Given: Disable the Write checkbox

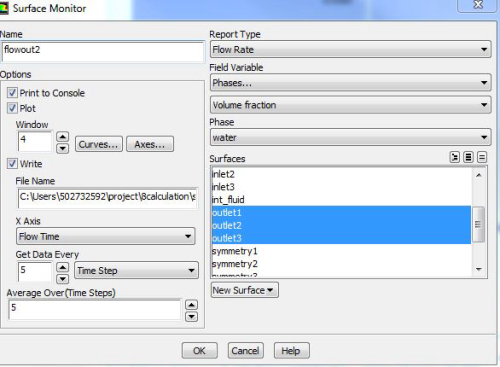Looking at the screenshot, I should [12, 164].
